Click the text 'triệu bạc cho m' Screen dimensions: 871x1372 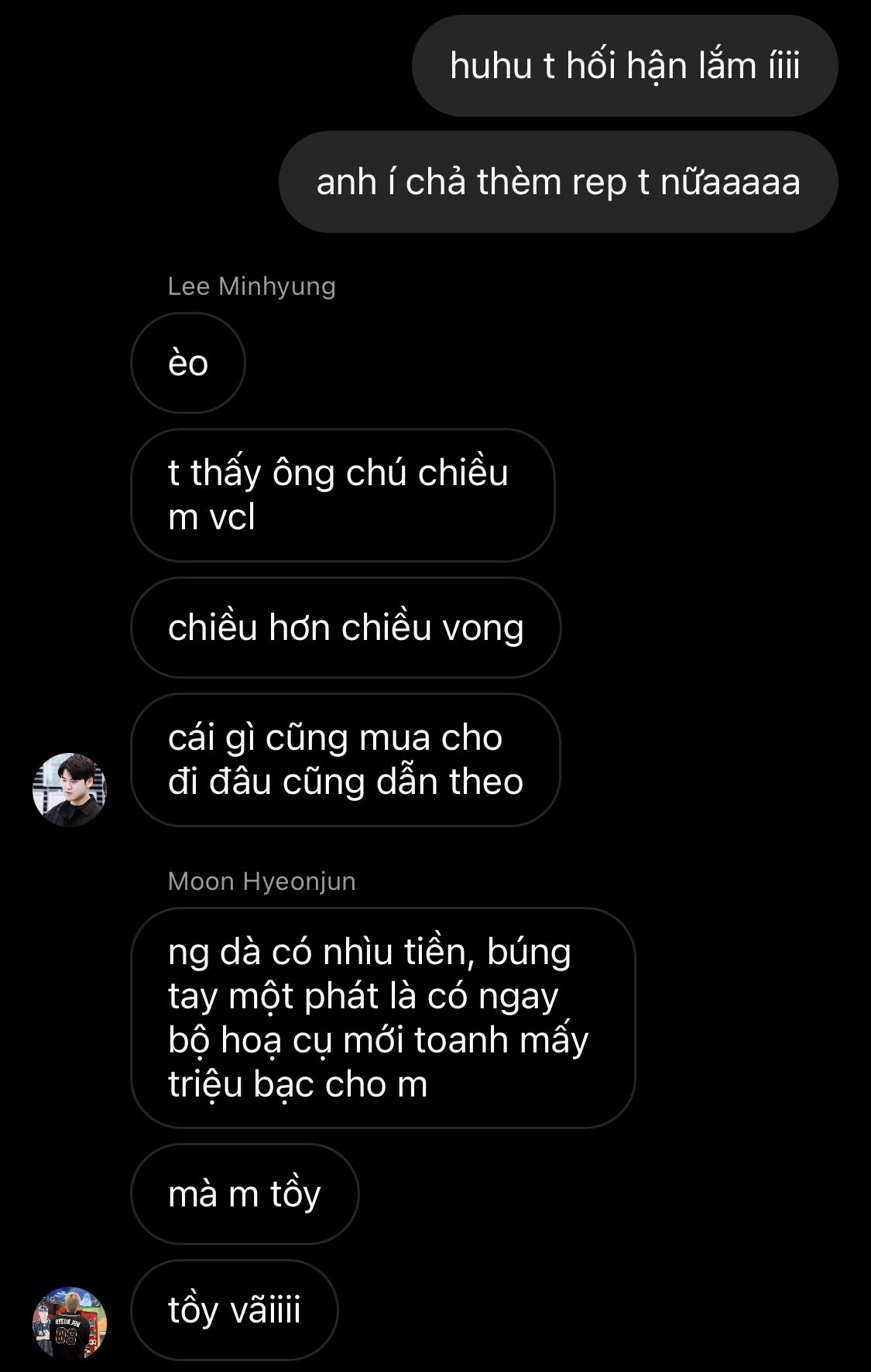click(x=298, y=1084)
